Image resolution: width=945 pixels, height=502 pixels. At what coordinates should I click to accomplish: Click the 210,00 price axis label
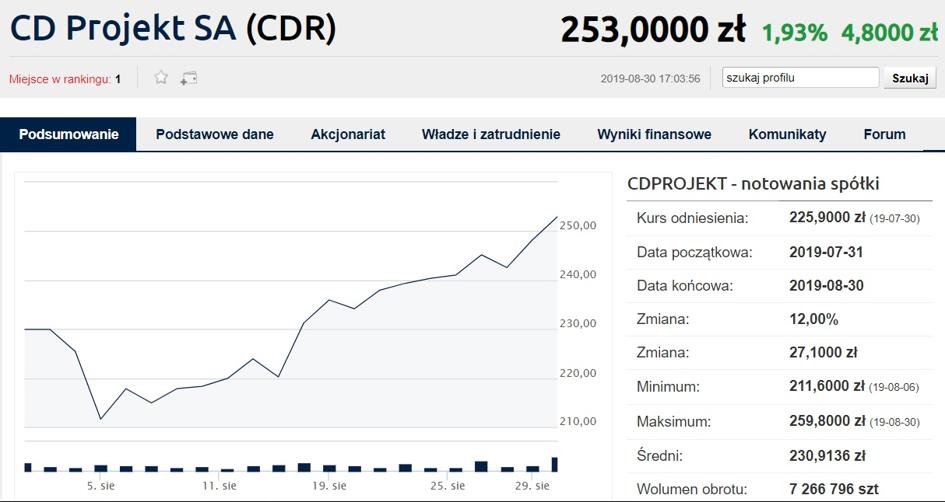(x=580, y=421)
